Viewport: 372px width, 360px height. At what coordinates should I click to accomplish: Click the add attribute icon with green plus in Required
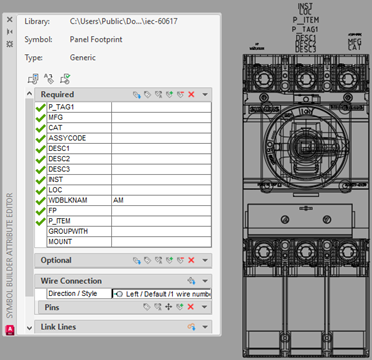[x=169, y=95]
